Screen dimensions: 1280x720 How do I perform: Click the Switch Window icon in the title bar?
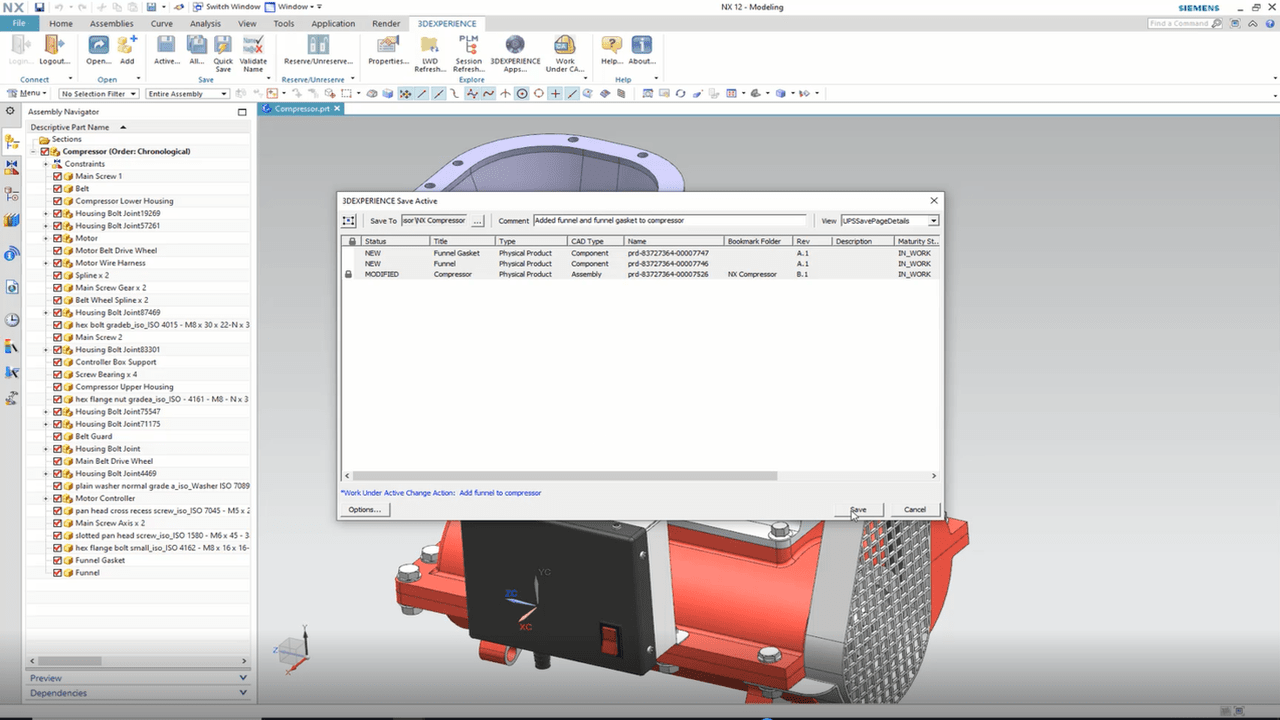tap(198, 7)
